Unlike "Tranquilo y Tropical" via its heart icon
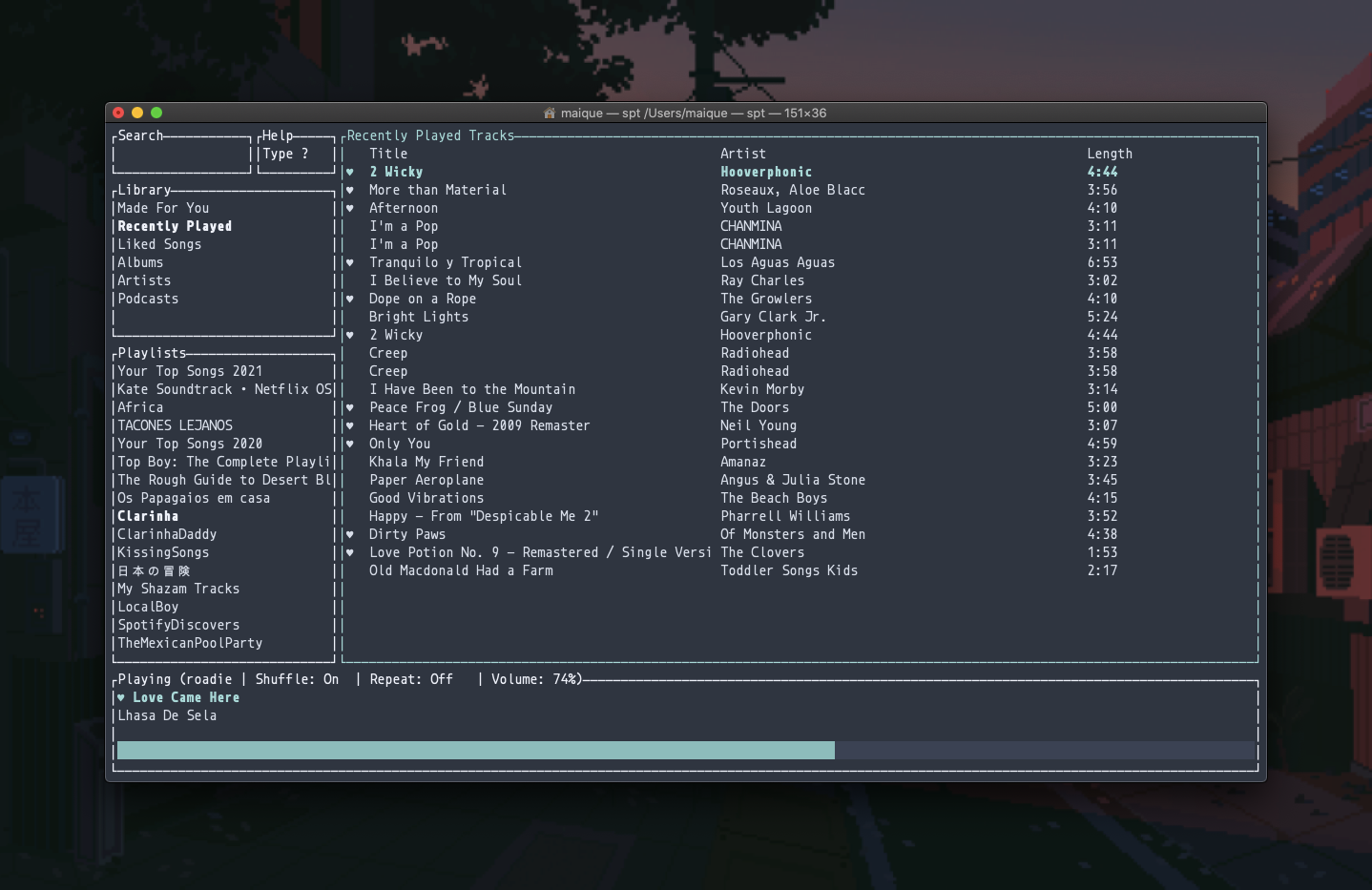The width and height of the screenshot is (1372, 890). pos(349,261)
